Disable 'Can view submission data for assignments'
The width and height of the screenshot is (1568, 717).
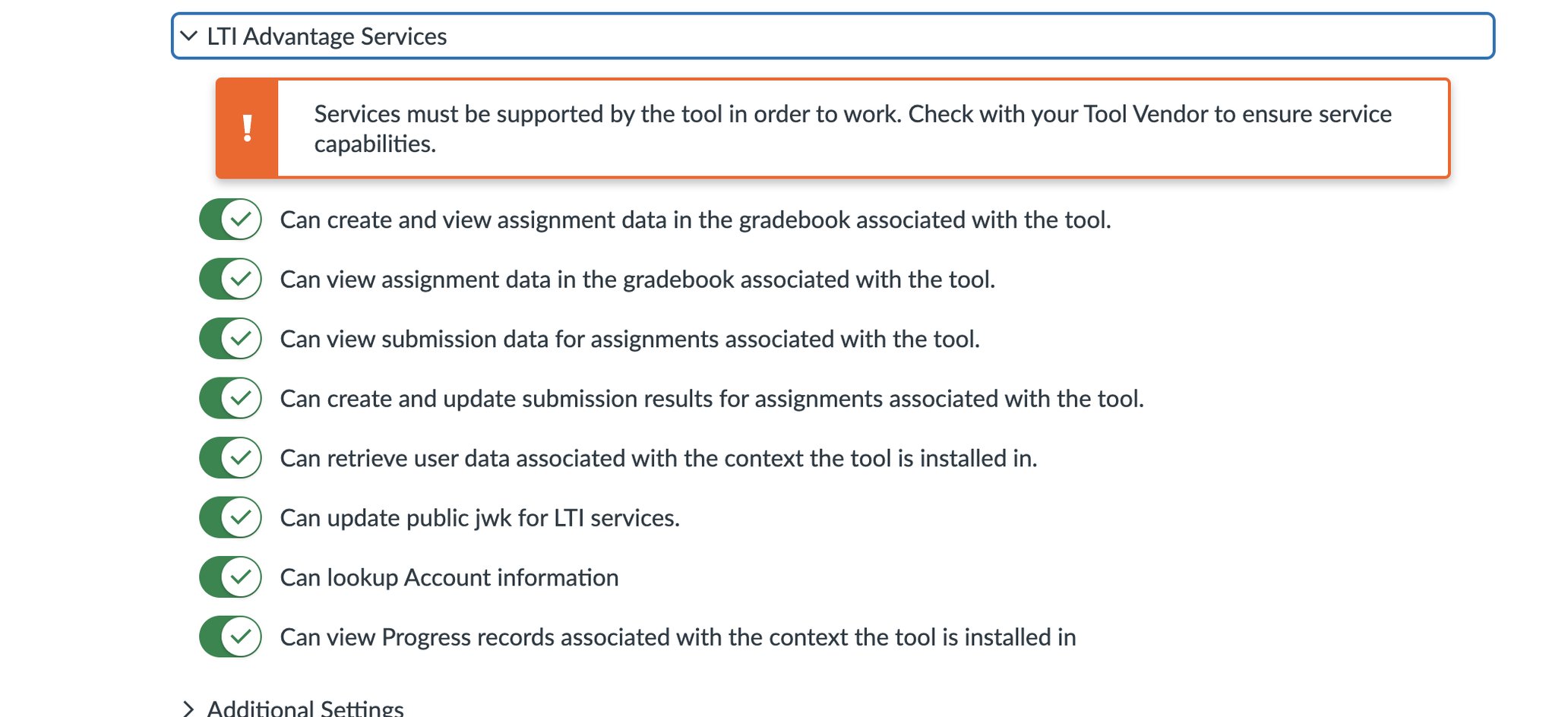tap(230, 339)
